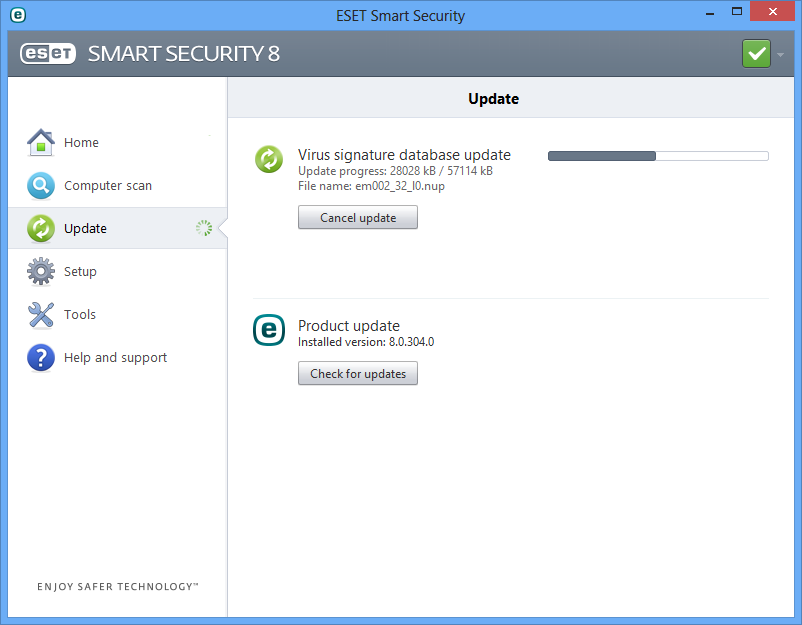Click the virus database update progress bar
The height and width of the screenshot is (625, 802).
tap(657, 156)
